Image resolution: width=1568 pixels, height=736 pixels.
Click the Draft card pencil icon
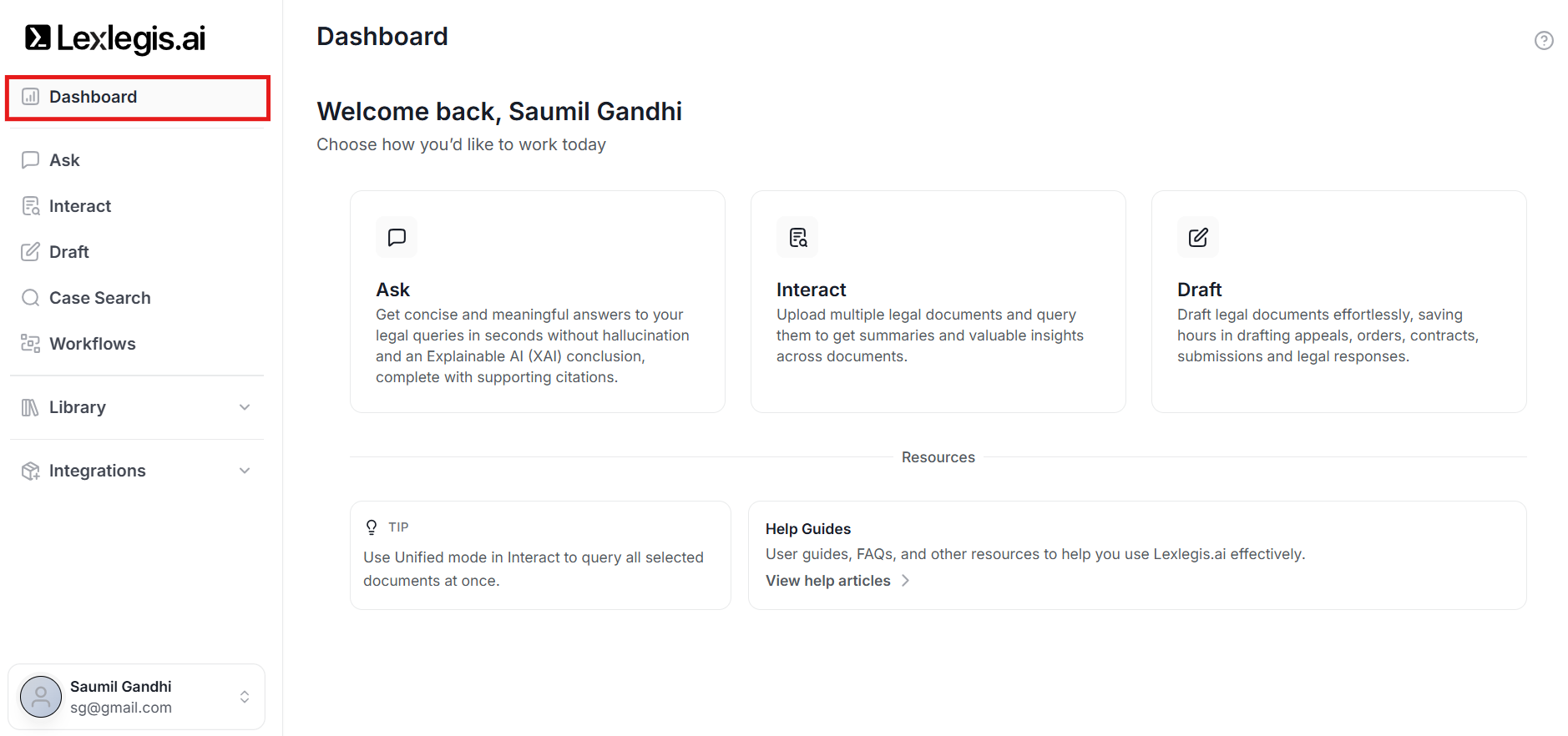1198,238
